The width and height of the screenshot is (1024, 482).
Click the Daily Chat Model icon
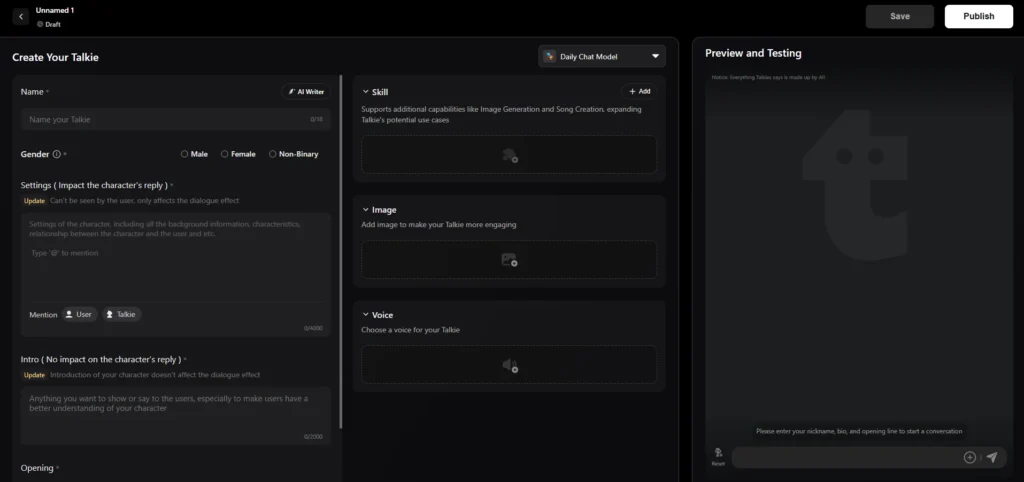pyautogui.click(x=549, y=56)
